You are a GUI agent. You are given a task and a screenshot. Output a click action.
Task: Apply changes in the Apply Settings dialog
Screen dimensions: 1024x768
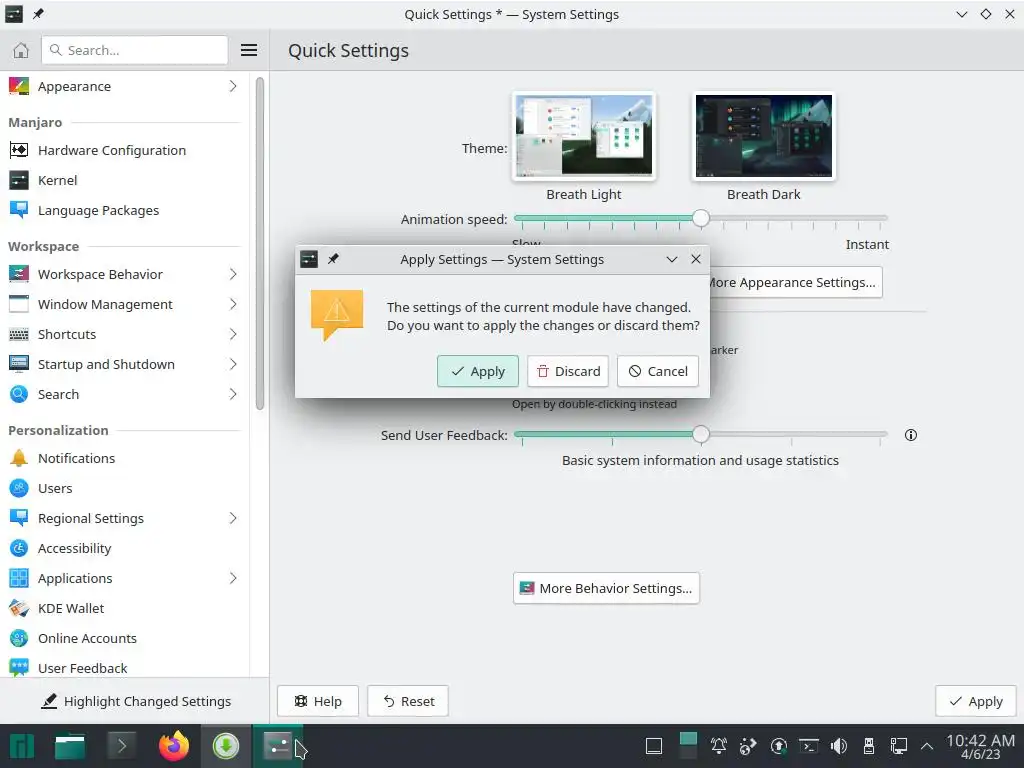tap(477, 371)
